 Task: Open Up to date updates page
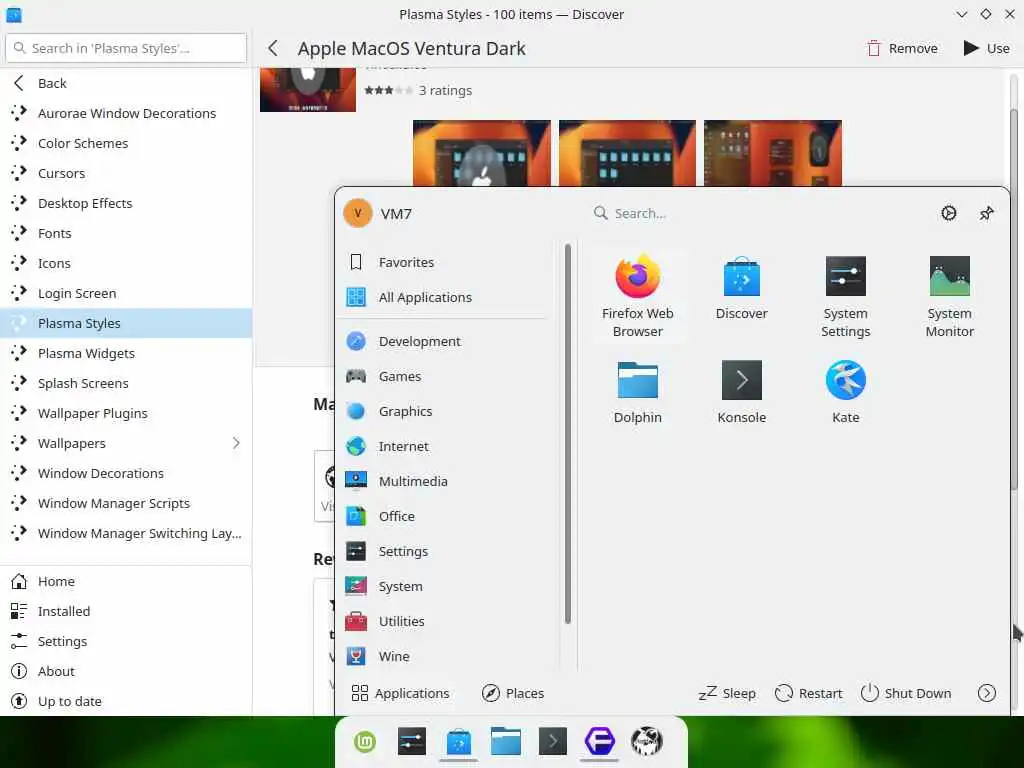coord(125,701)
